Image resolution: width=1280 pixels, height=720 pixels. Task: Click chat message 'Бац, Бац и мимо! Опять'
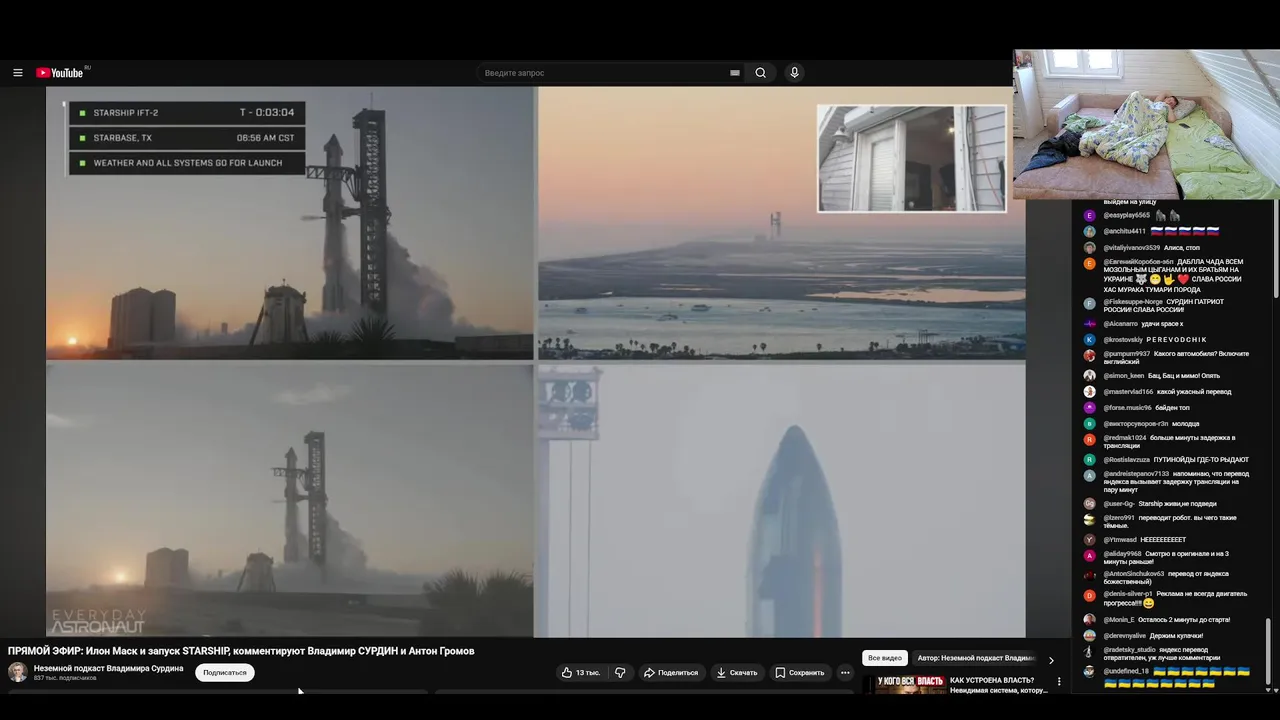coord(1184,376)
